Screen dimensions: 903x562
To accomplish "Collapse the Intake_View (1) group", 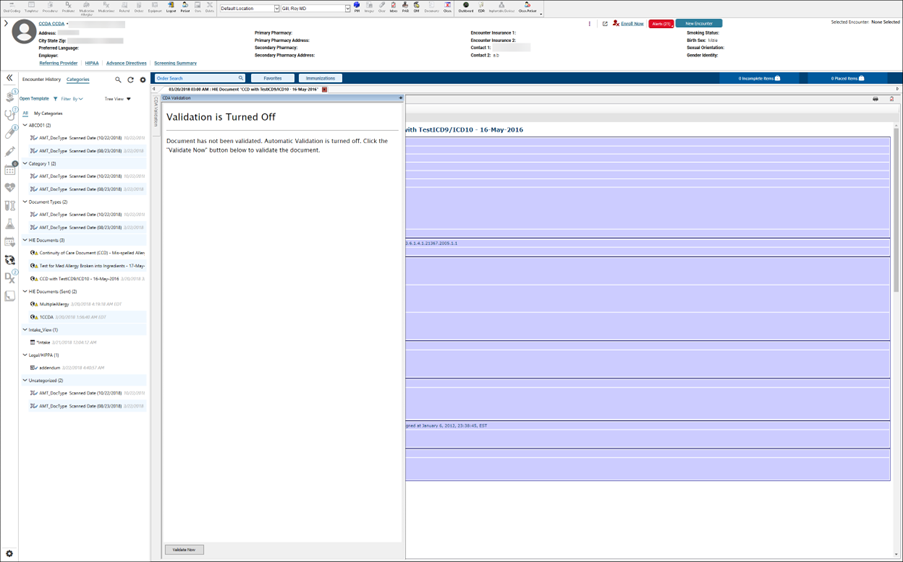I will point(25,330).
